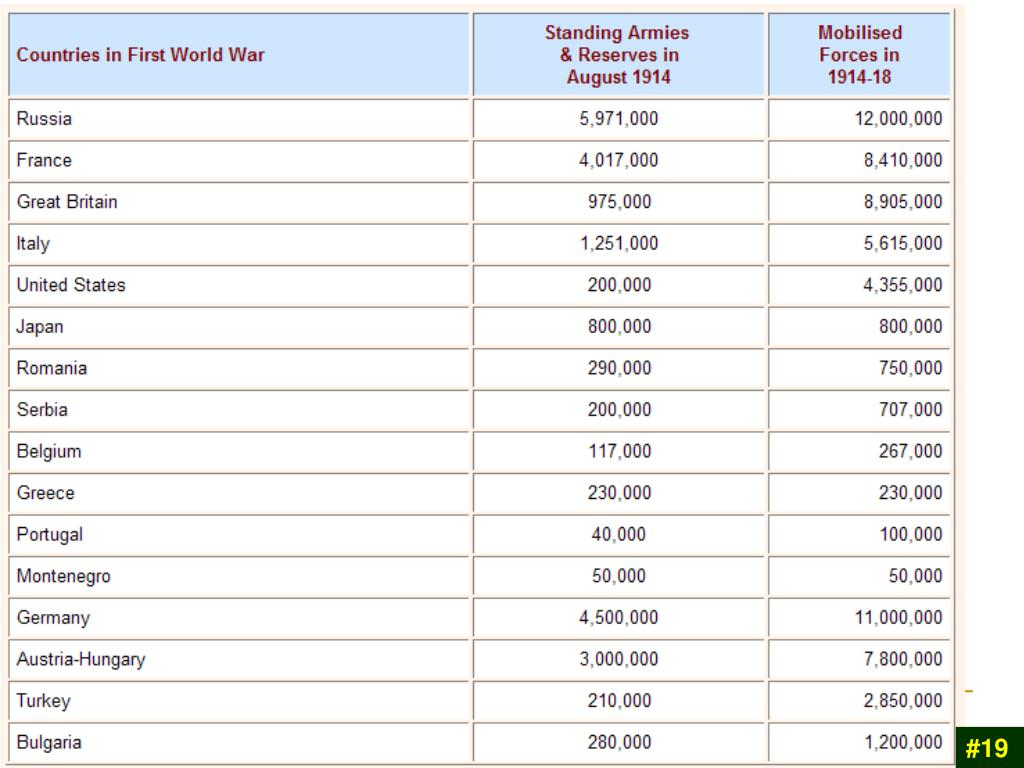Click the Serbia row label
Viewport: 1024px width, 768px height.
pos(42,409)
